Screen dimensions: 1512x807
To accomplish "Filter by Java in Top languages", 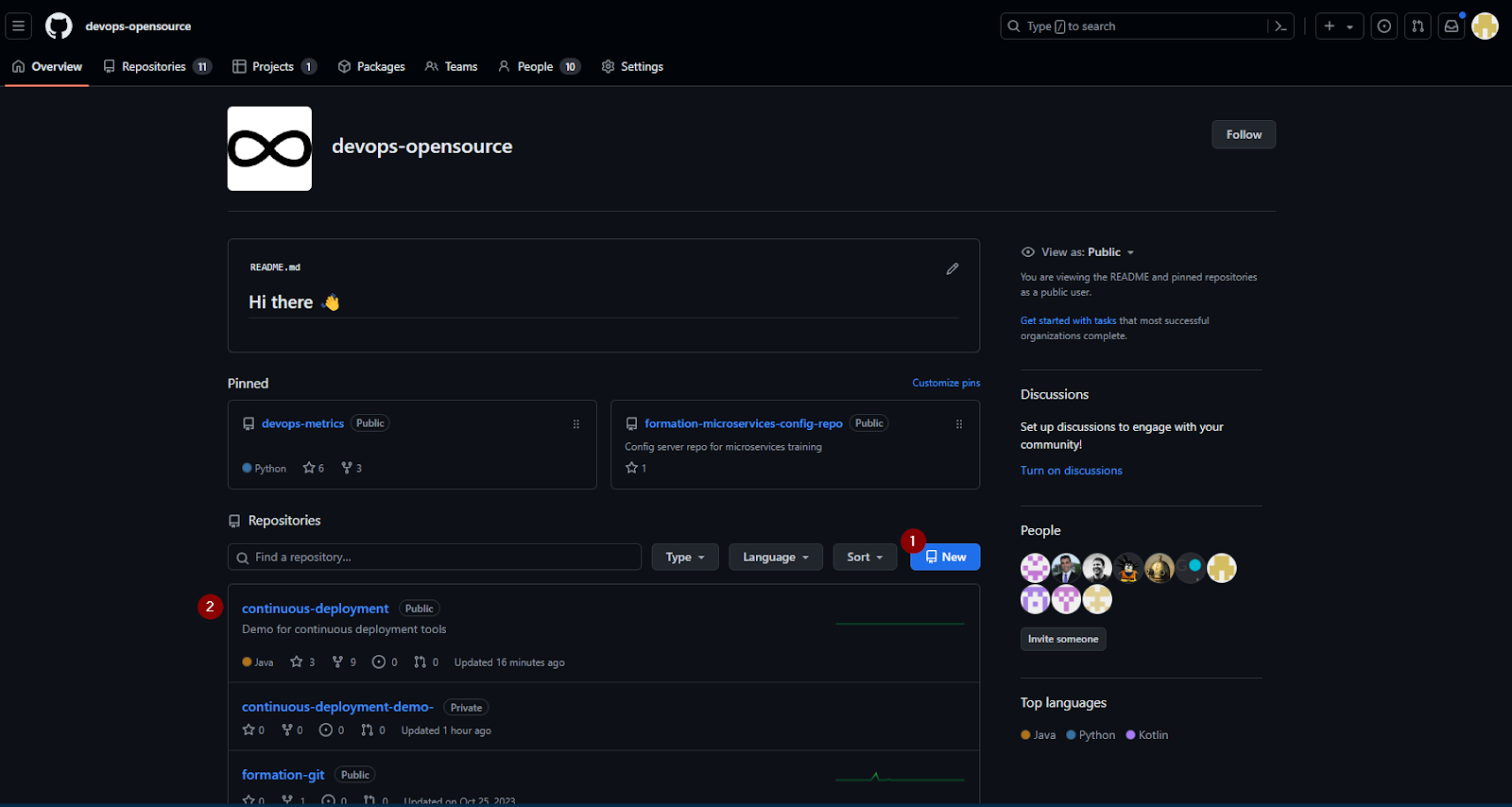I will pyautogui.click(x=1039, y=735).
